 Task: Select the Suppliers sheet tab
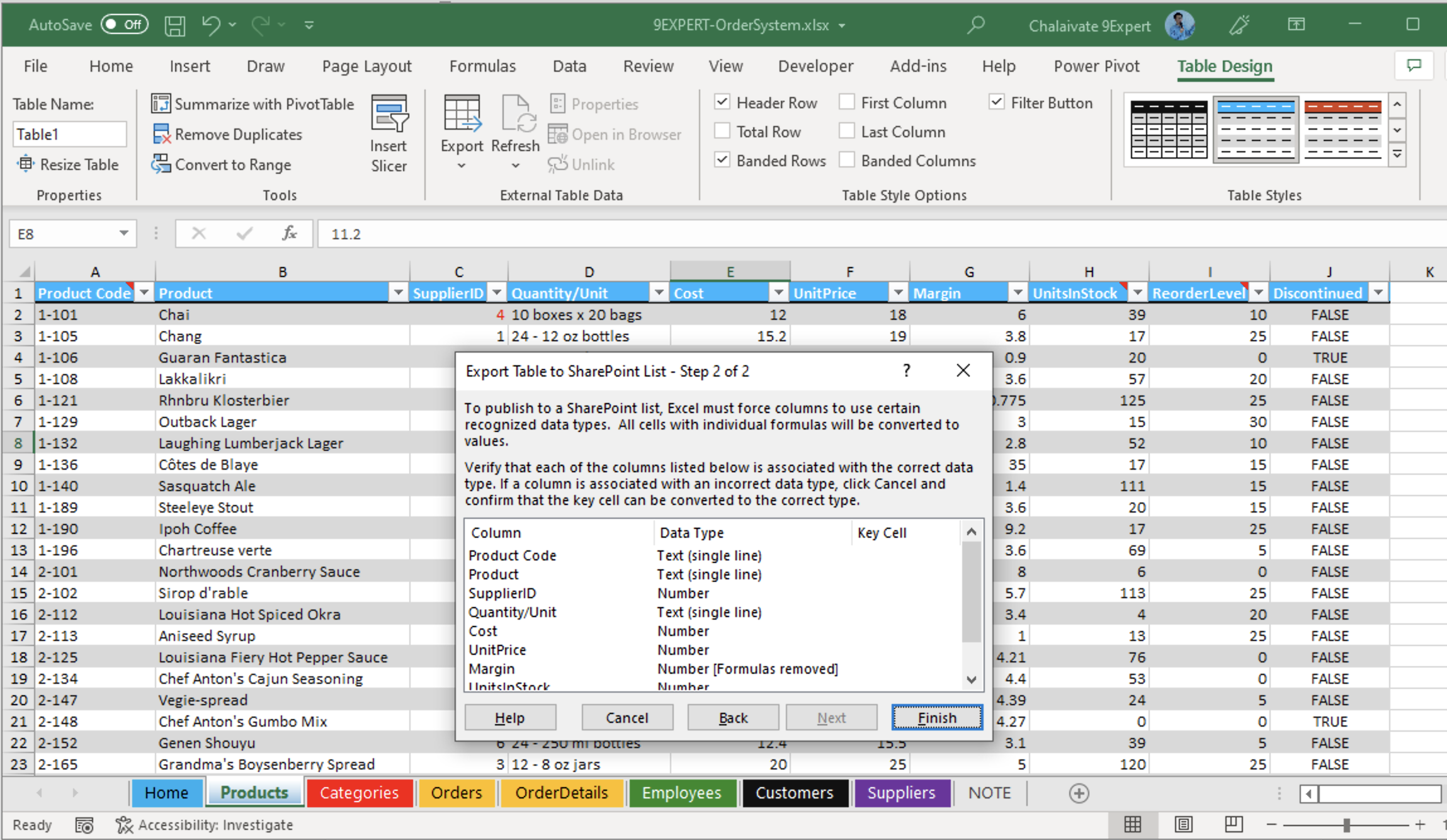click(x=902, y=792)
